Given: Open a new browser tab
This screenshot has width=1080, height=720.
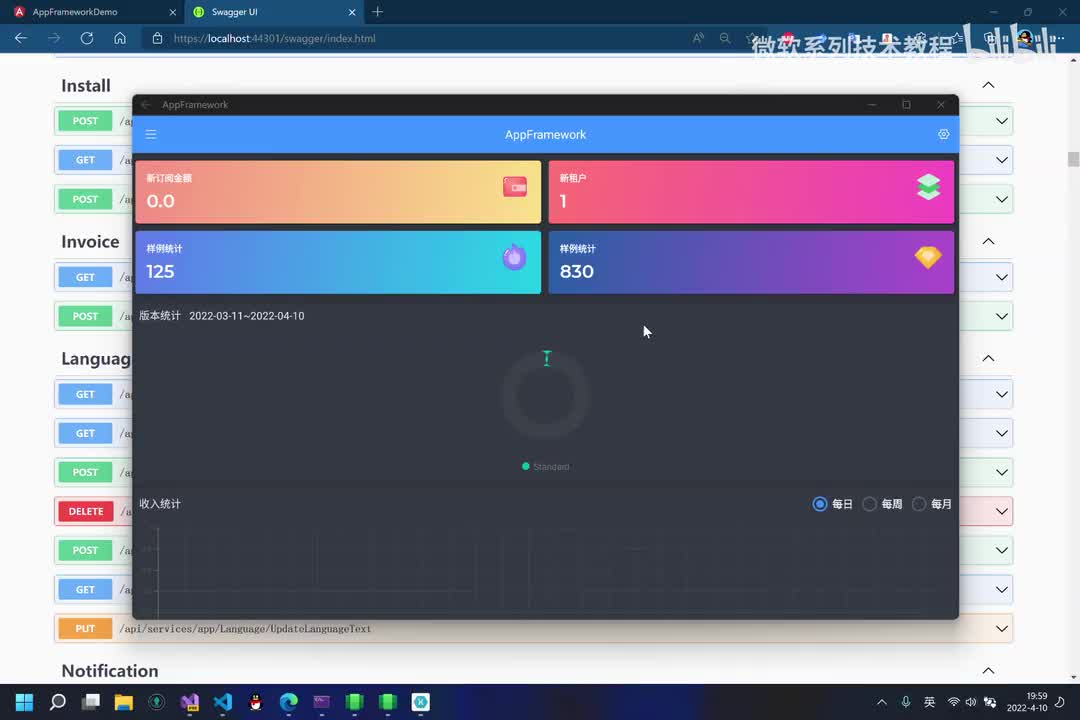Looking at the screenshot, I should coord(377,12).
